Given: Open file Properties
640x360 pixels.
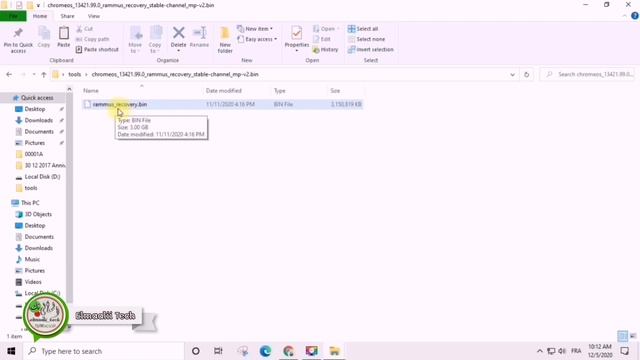Looking at the screenshot, I should [x=297, y=40].
